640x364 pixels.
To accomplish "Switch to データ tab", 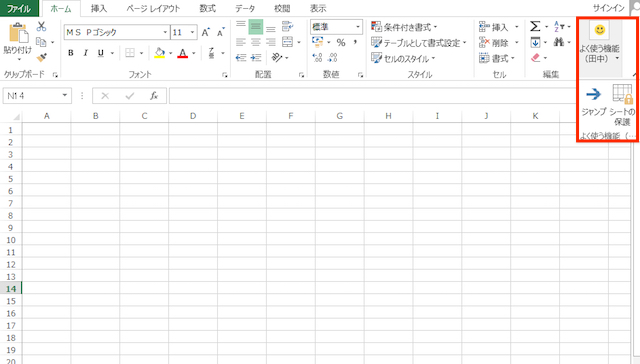I will click(x=244, y=8).
